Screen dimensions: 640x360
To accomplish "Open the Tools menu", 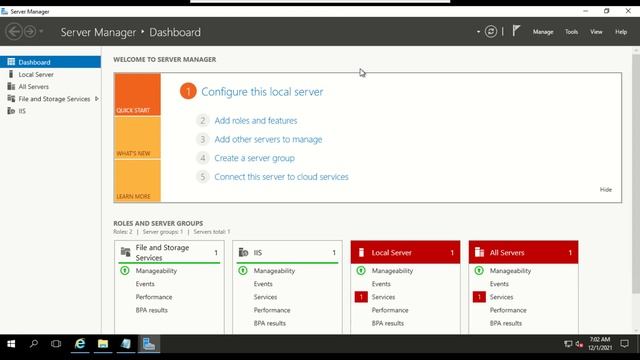I will coord(571,32).
